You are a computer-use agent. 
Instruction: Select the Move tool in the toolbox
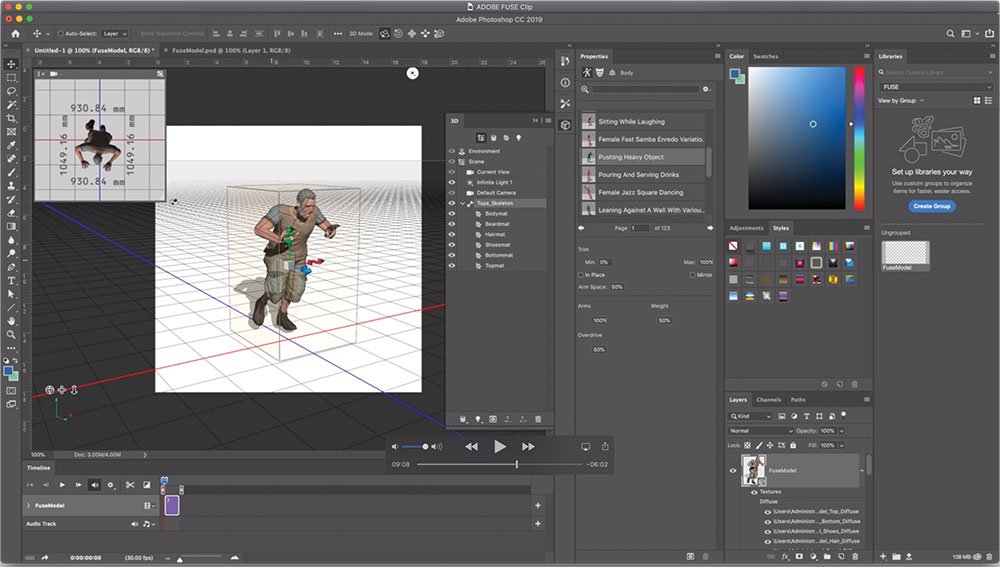tap(11, 64)
